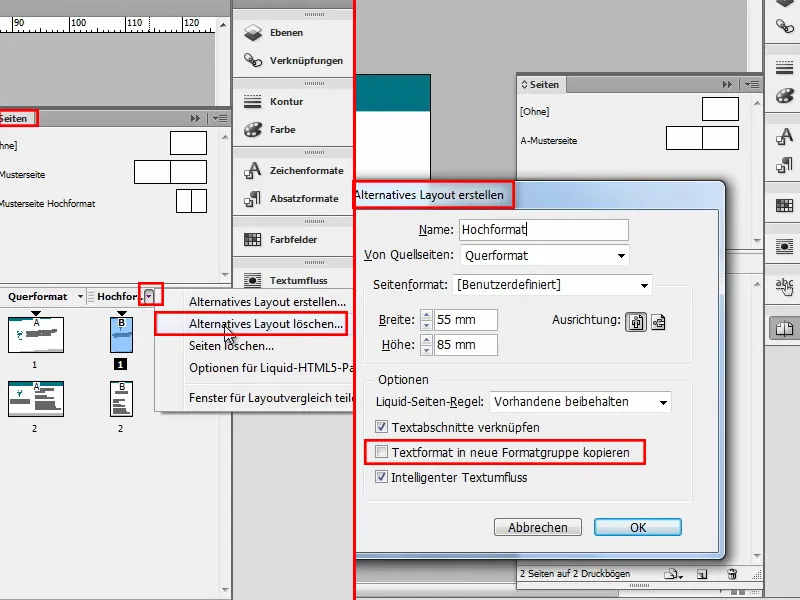Click new page icon in the right Seiten panel
800x600 pixels.
tap(703, 574)
